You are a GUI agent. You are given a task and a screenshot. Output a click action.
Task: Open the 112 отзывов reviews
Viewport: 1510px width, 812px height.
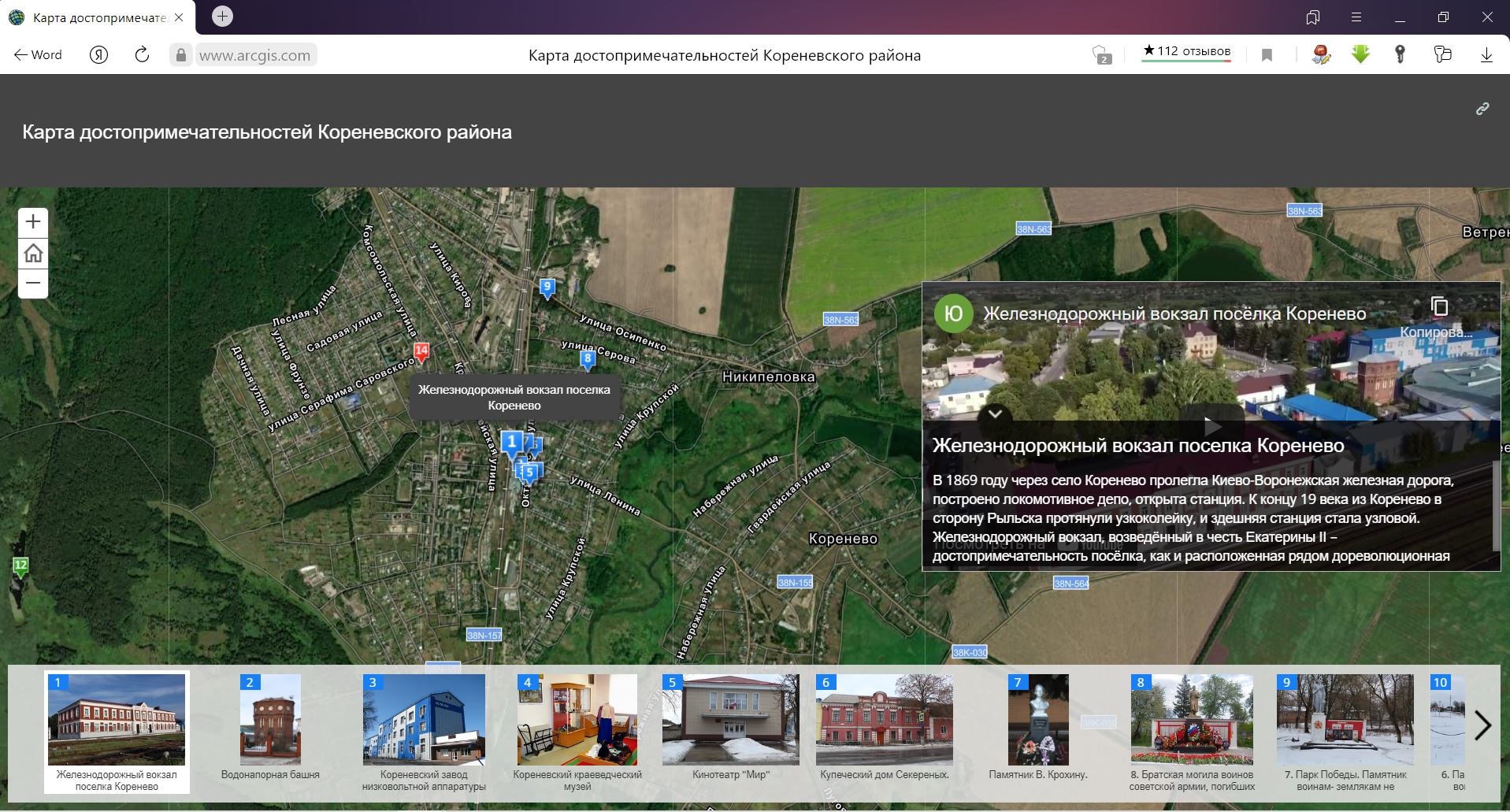point(1186,52)
